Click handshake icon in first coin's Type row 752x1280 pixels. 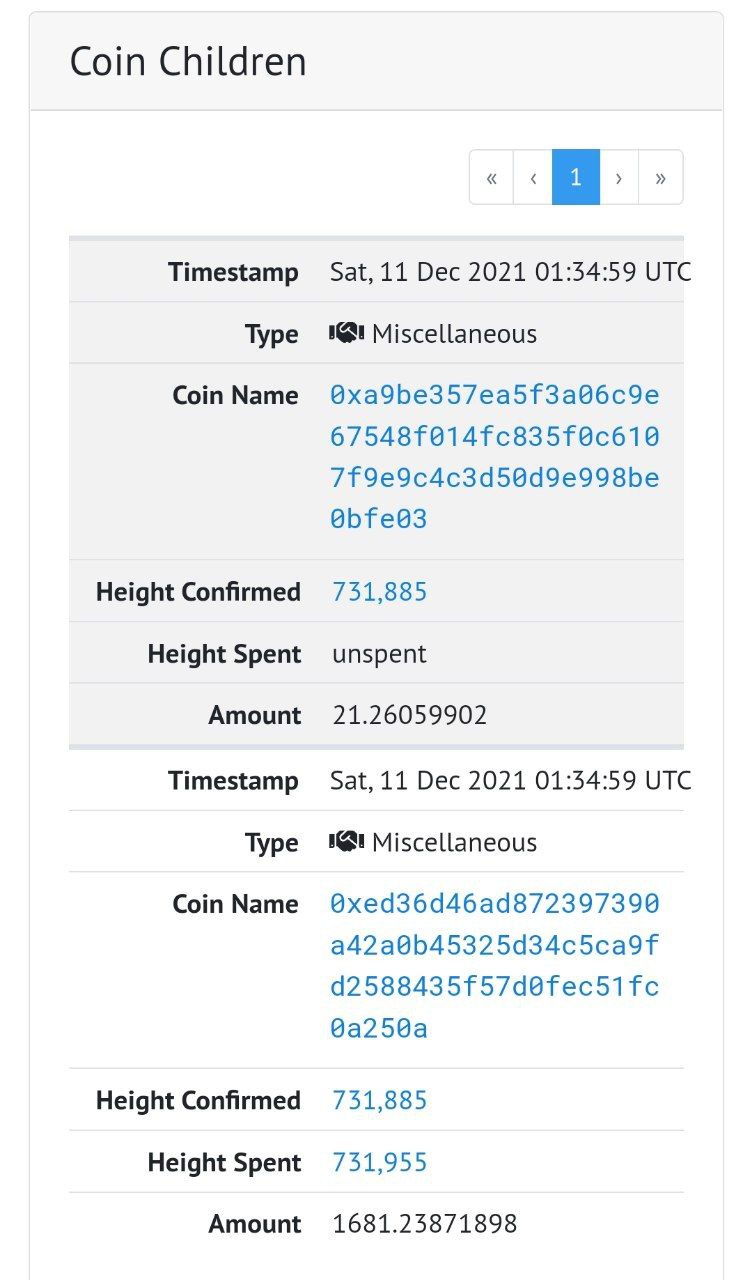tap(347, 333)
